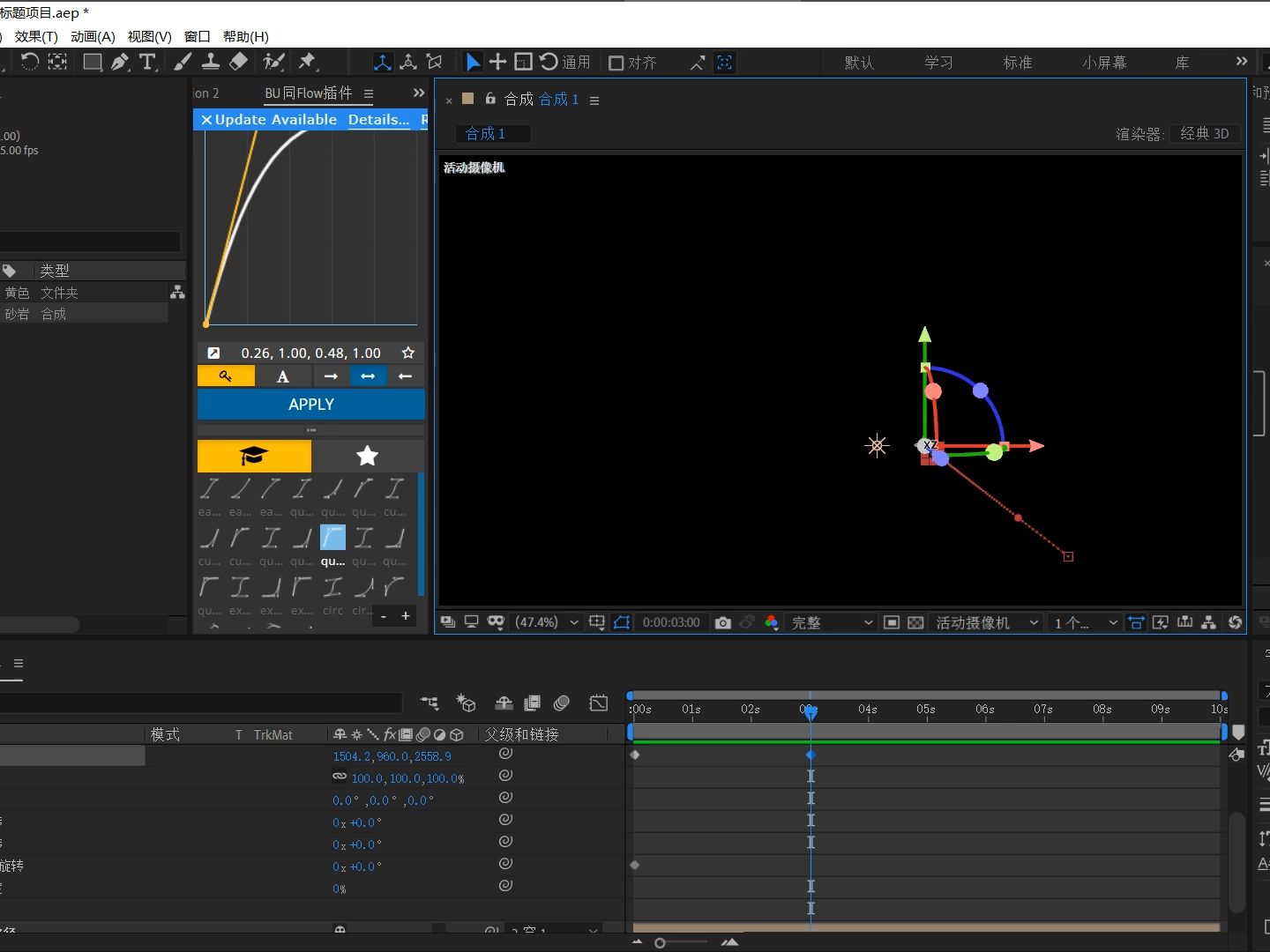
Task: Open the magnification (47.4%) dropdown
Action: 547,622
